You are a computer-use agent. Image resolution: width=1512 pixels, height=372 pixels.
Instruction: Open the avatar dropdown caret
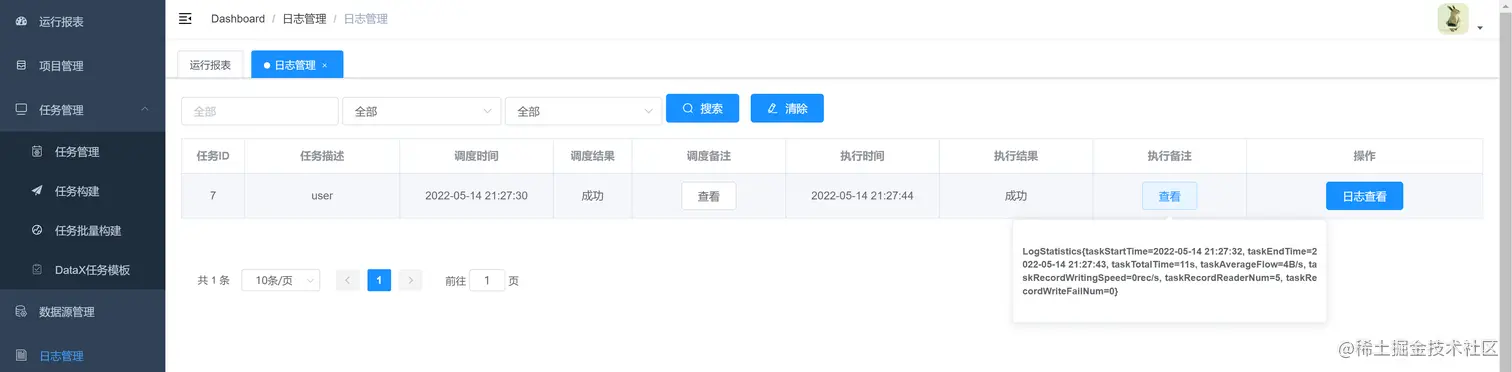pos(1480,29)
